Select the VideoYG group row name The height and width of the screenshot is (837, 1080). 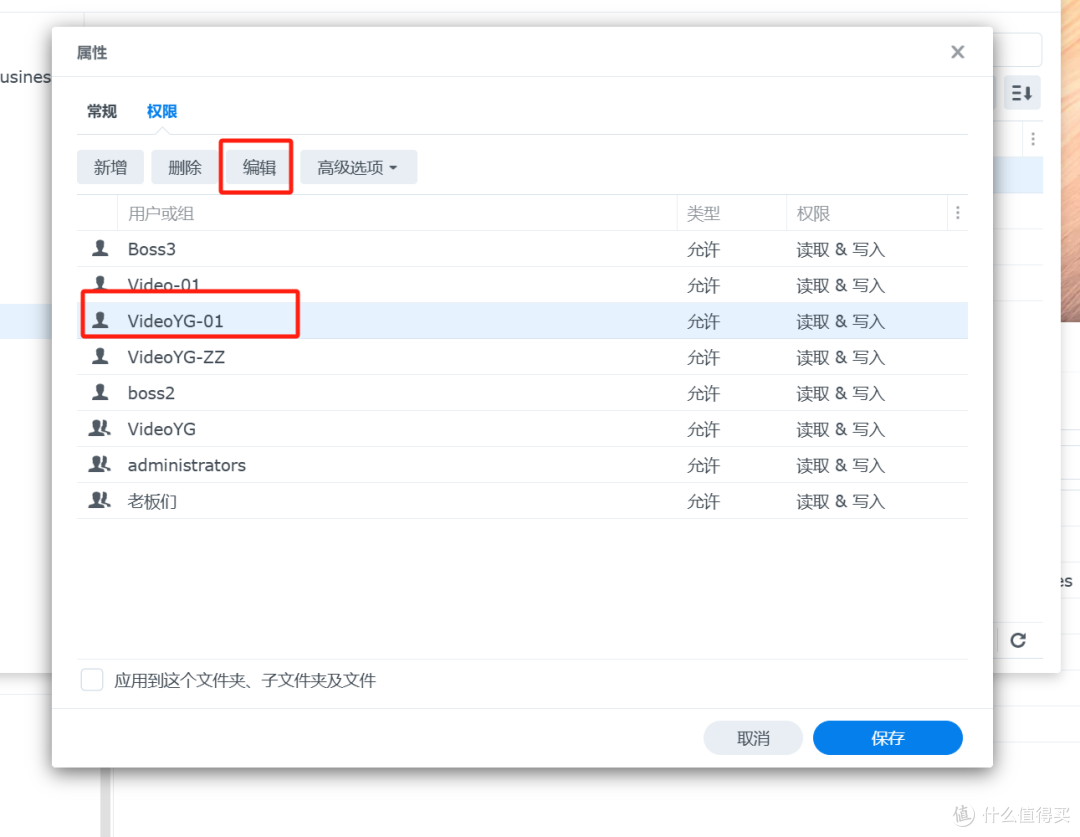pos(162,429)
